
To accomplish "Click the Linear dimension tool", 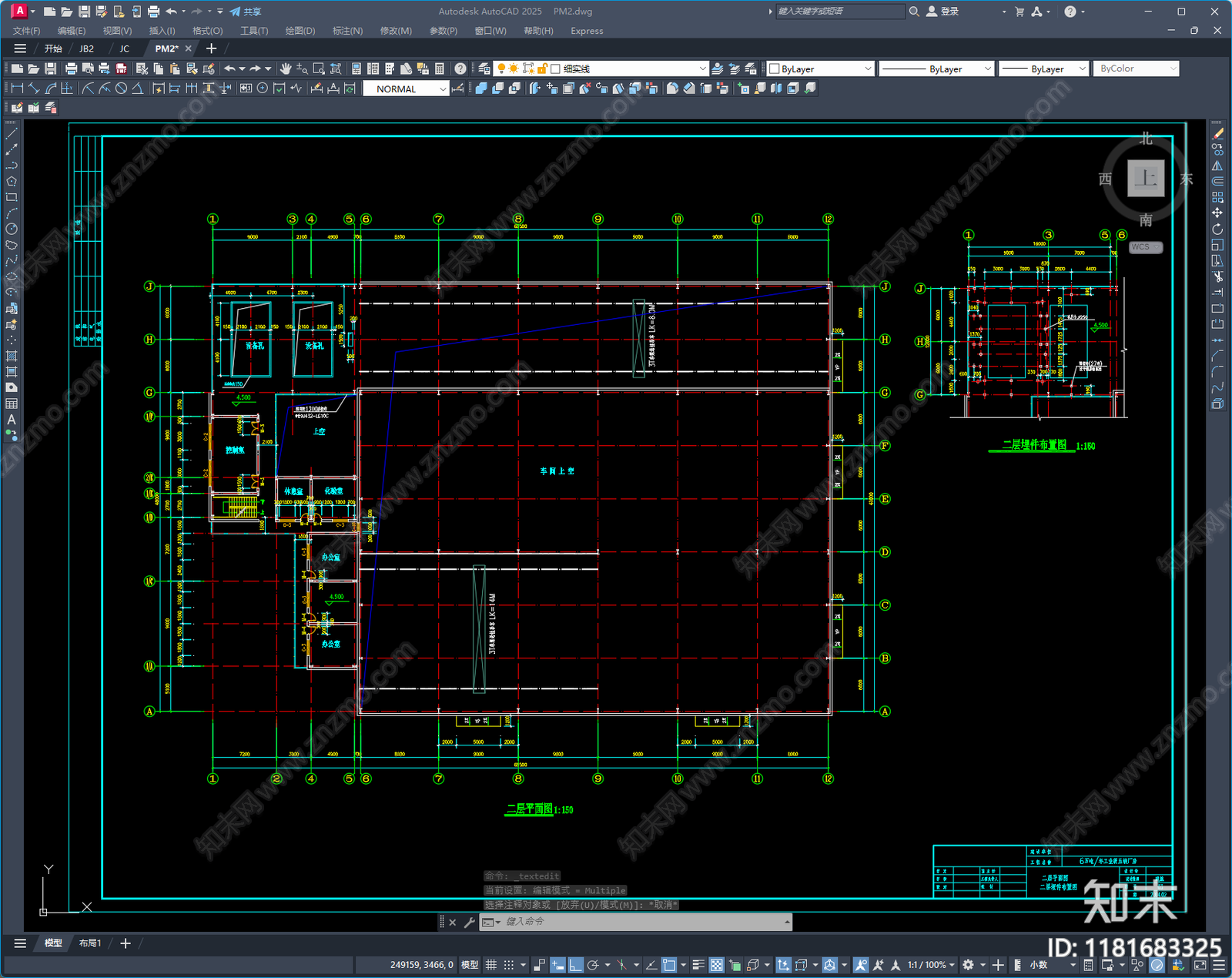I will point(17,89).
